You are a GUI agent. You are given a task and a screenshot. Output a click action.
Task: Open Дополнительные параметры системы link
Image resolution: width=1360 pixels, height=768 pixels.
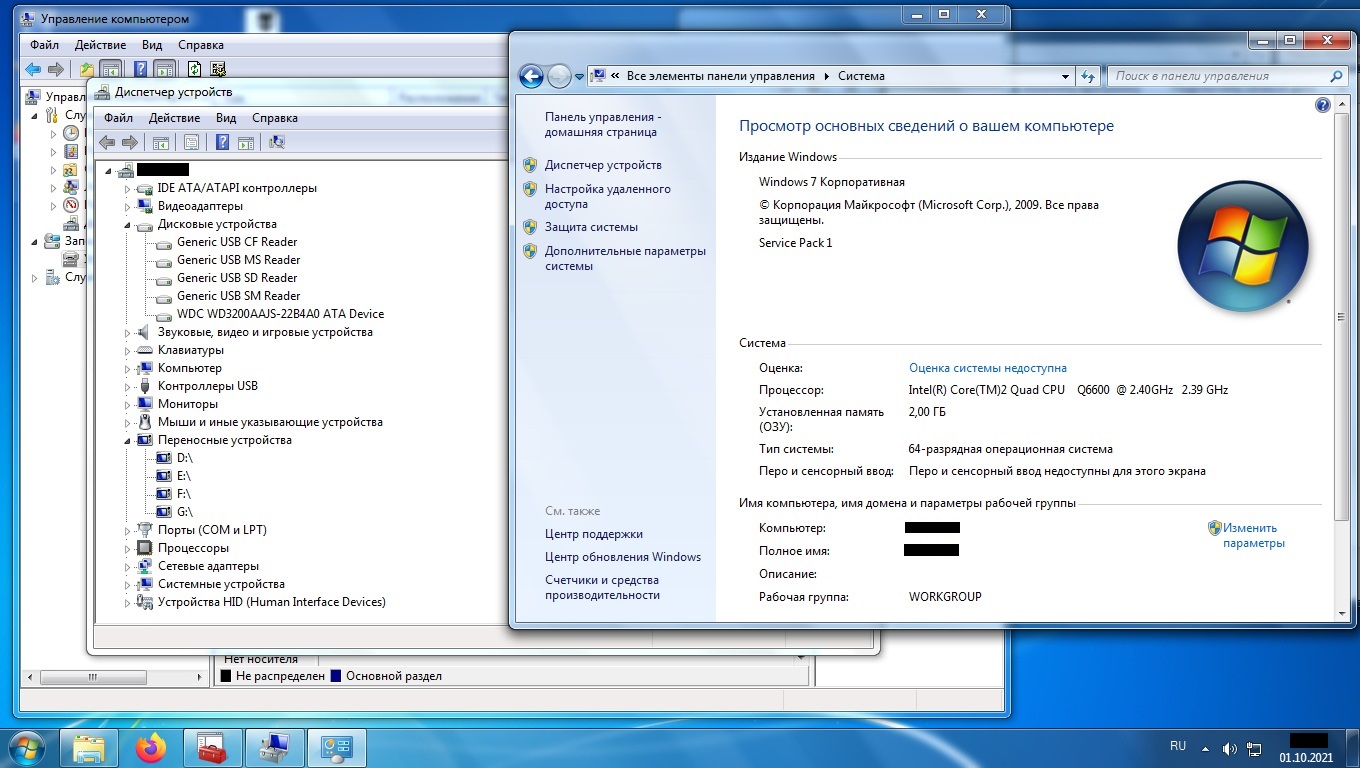[x=625, y=258]
